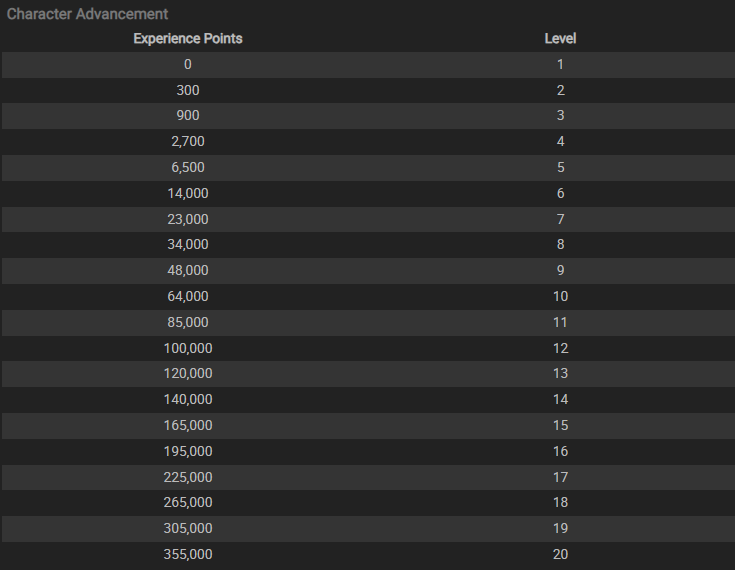Click the Experience Points column header
This screenshot has width=735, height=570.
[188, 39]
